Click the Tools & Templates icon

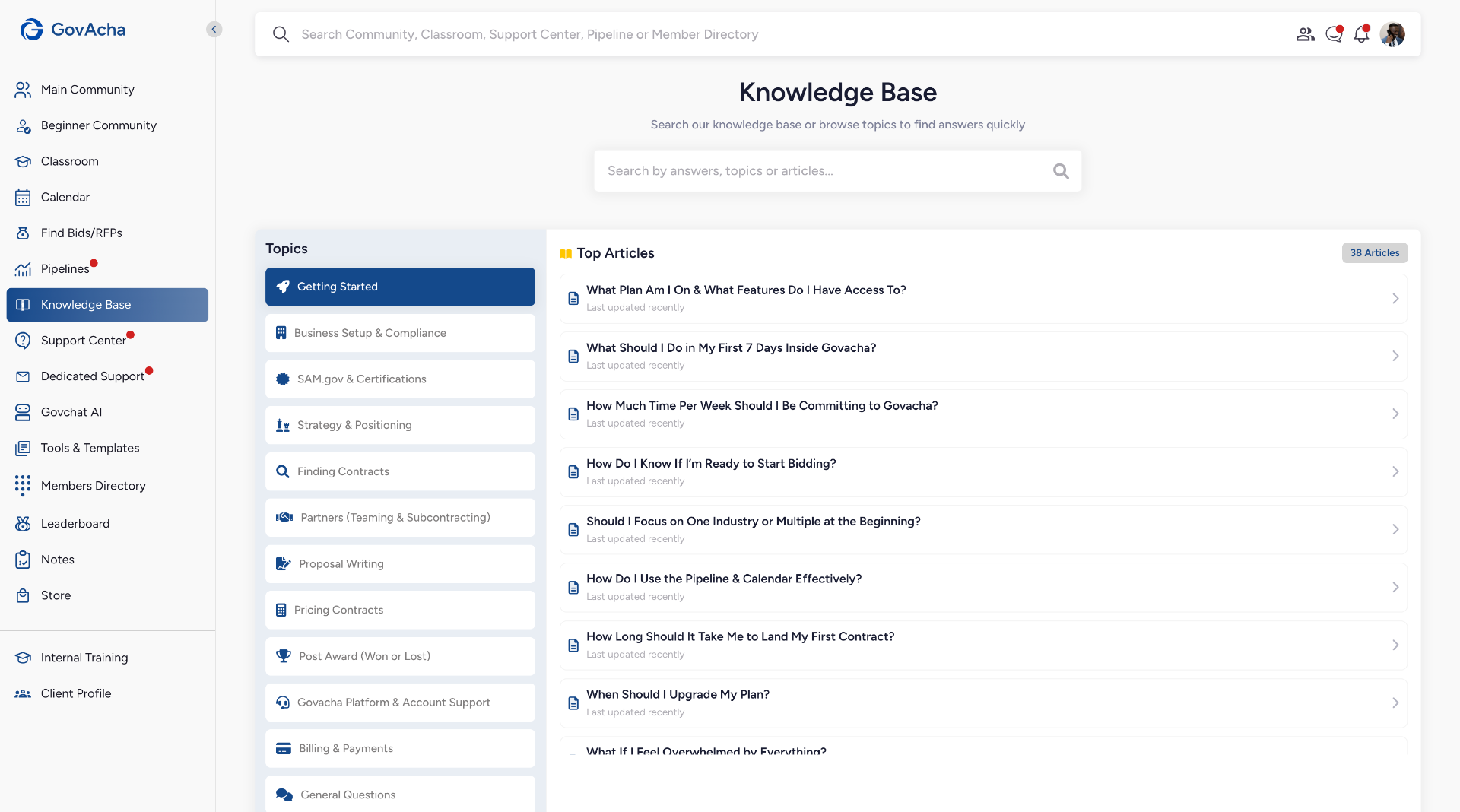coord(23,448)
